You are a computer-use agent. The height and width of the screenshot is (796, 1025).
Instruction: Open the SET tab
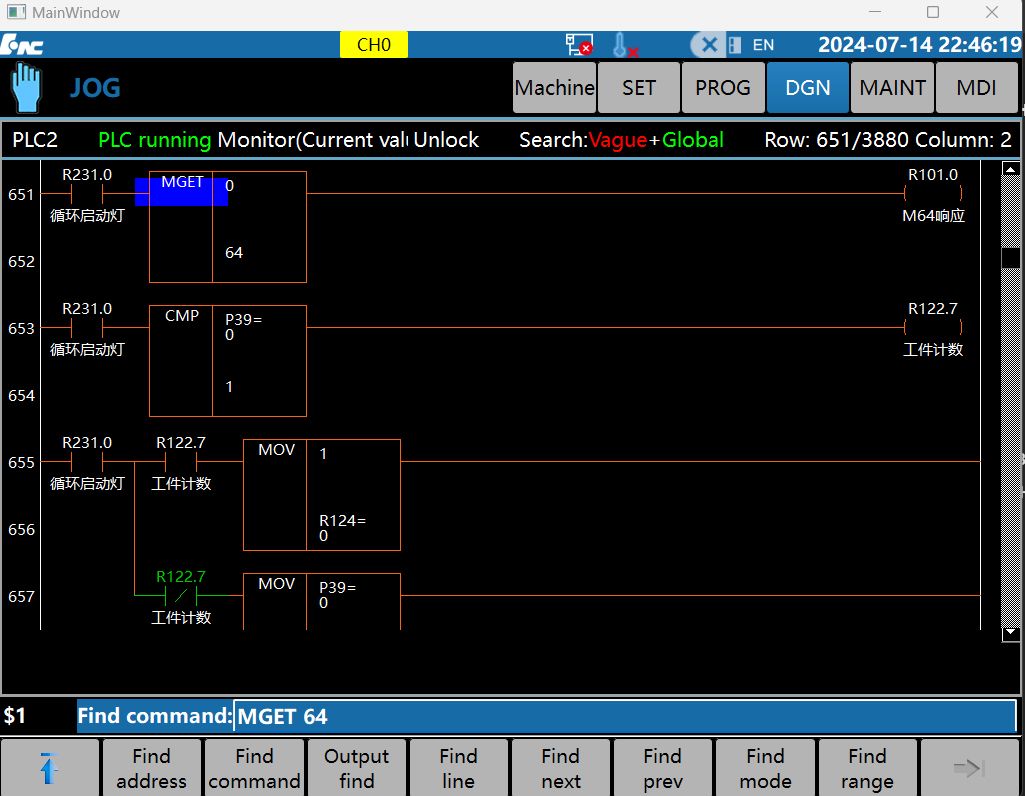639,88
